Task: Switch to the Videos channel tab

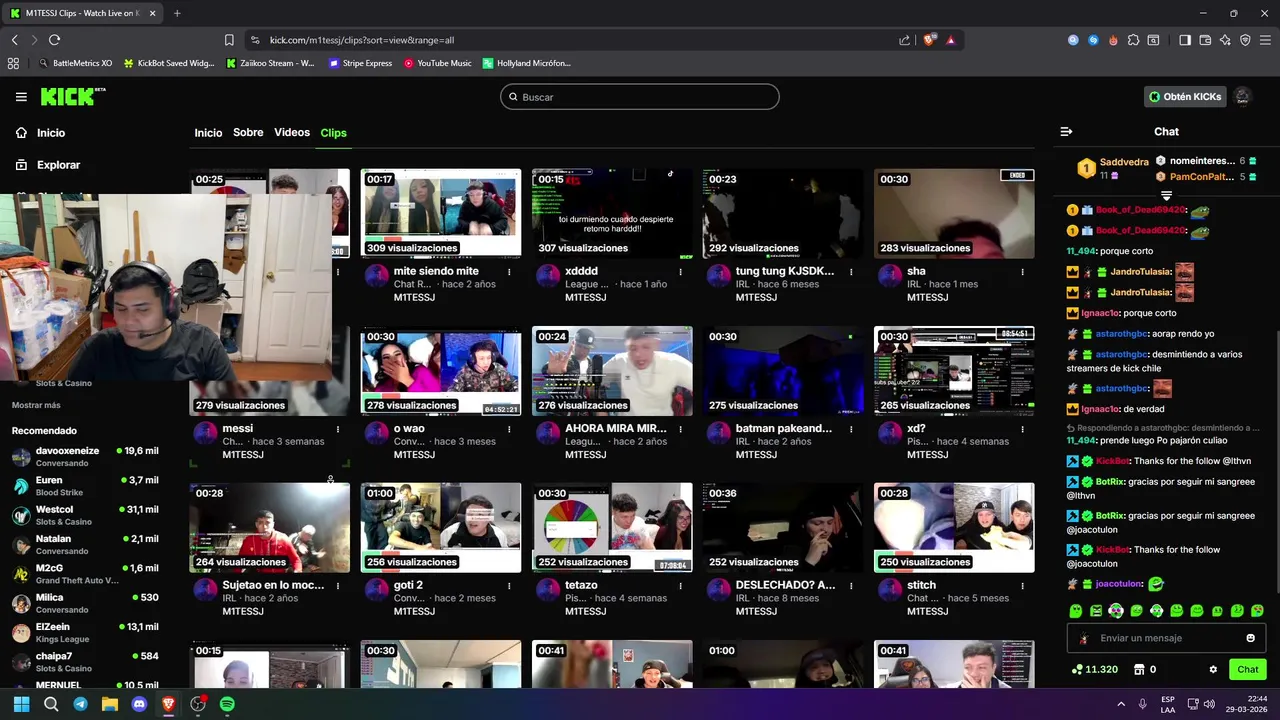Action: point(292,133)
